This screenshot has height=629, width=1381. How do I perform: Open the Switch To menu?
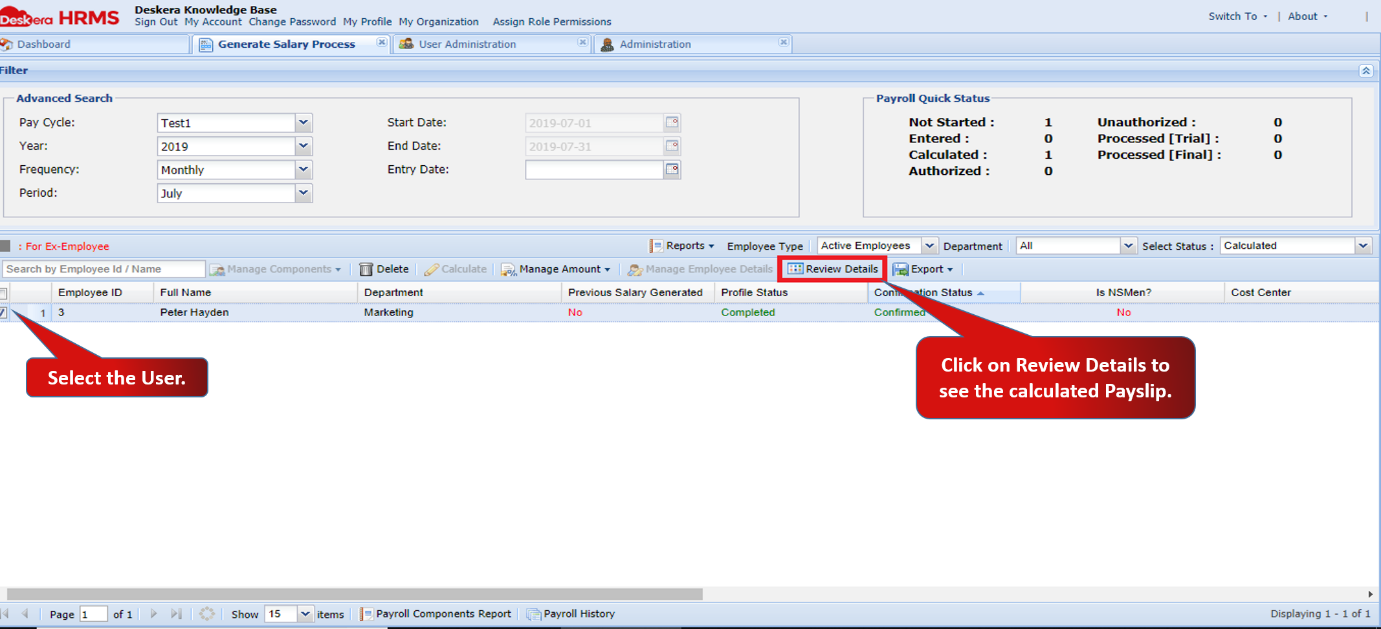point(1238,16)
